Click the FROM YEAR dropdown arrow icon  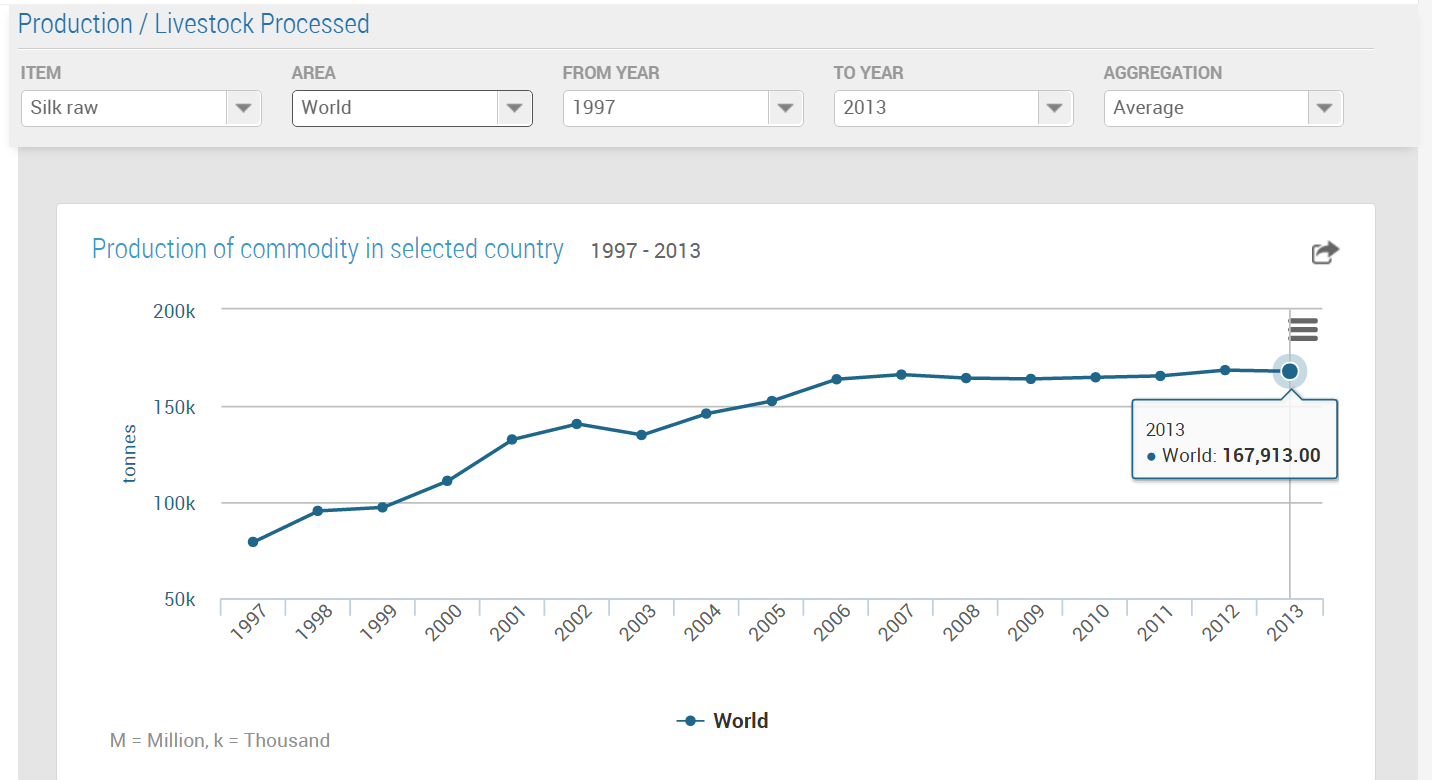(x=785, y=108)
